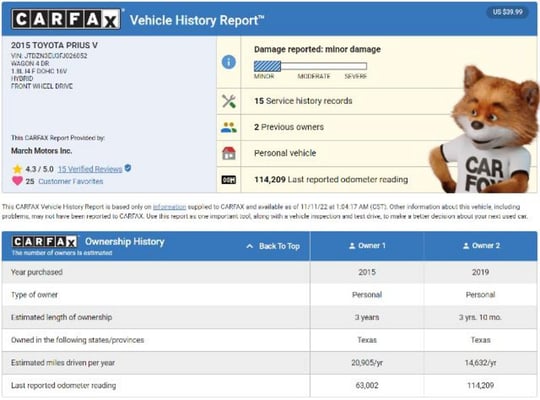Click the blue damage info icon

229,62
